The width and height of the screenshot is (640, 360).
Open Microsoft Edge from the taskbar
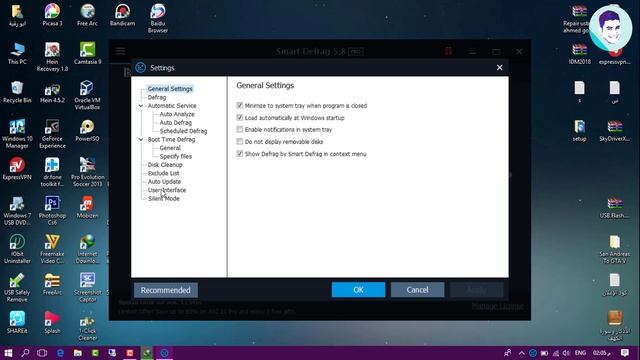(x=60, y=353)
